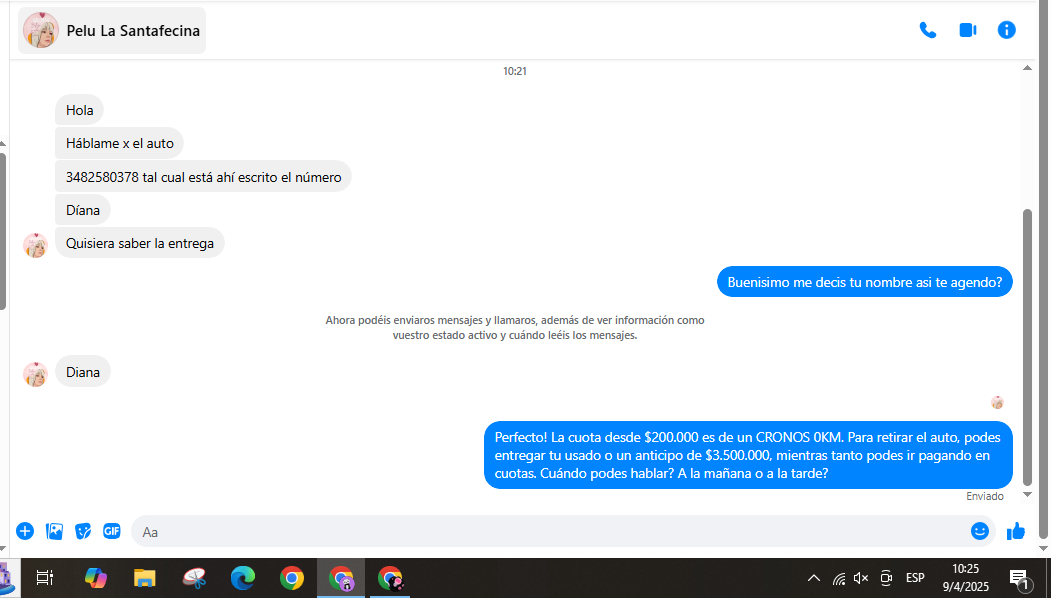The width and height of the screenshot is (1051, 598).
Task: Start a video call in Messenger
Action: coord(967,30)
